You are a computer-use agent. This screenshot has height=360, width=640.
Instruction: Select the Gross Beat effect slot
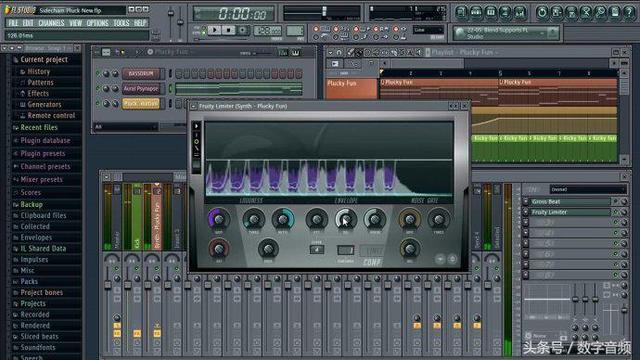tap(569, 202)
